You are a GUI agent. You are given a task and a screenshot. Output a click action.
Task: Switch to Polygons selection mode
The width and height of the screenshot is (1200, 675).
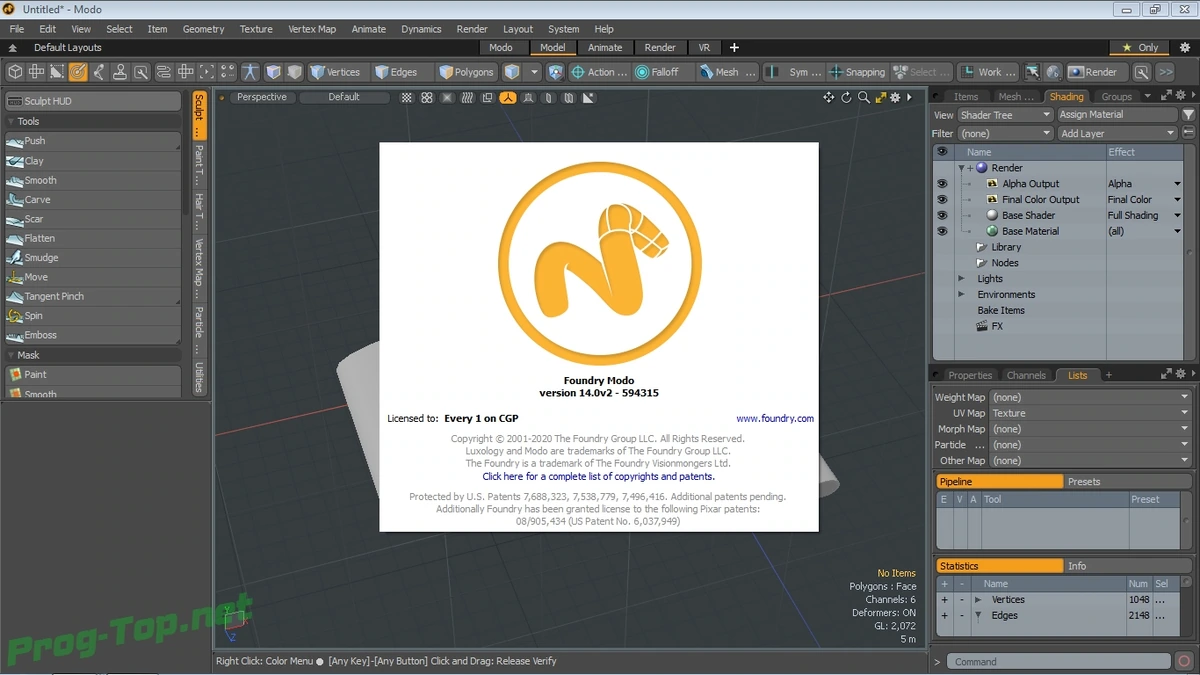point(467,72)
